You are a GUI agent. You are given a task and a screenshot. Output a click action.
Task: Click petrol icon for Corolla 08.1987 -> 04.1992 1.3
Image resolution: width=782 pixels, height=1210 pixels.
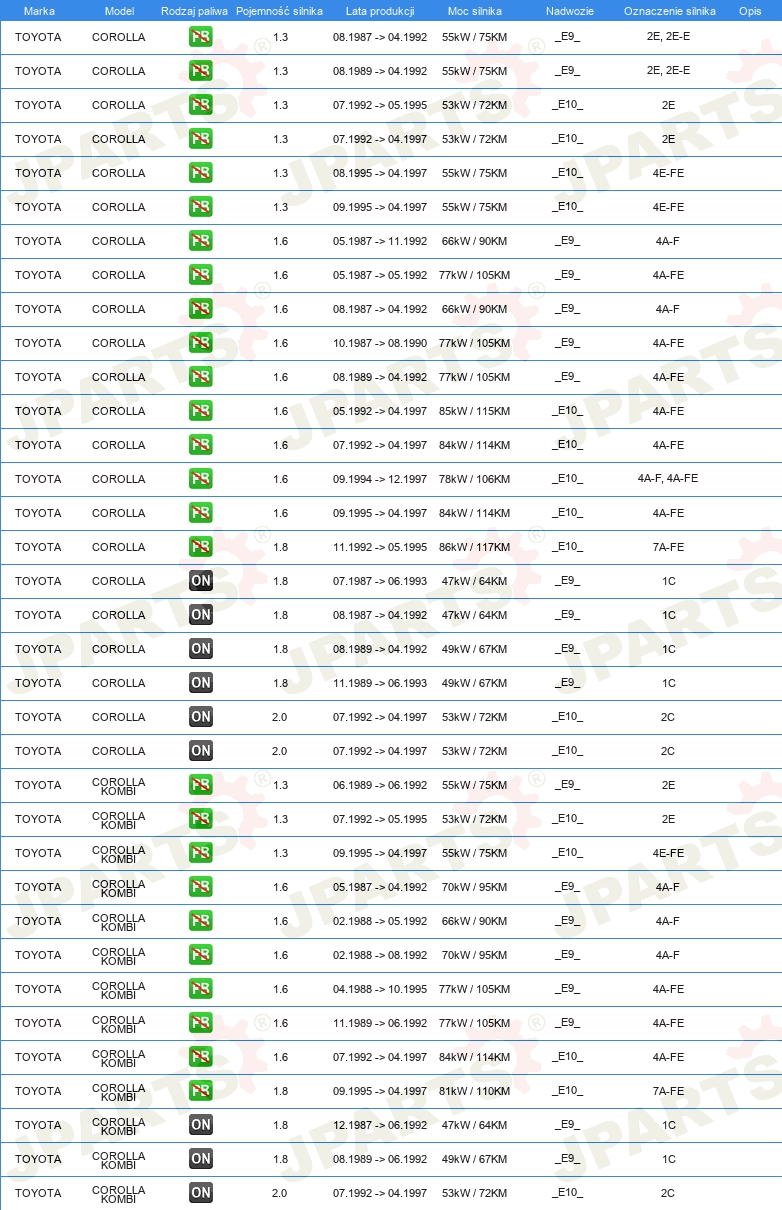click(x=201, y=37)
